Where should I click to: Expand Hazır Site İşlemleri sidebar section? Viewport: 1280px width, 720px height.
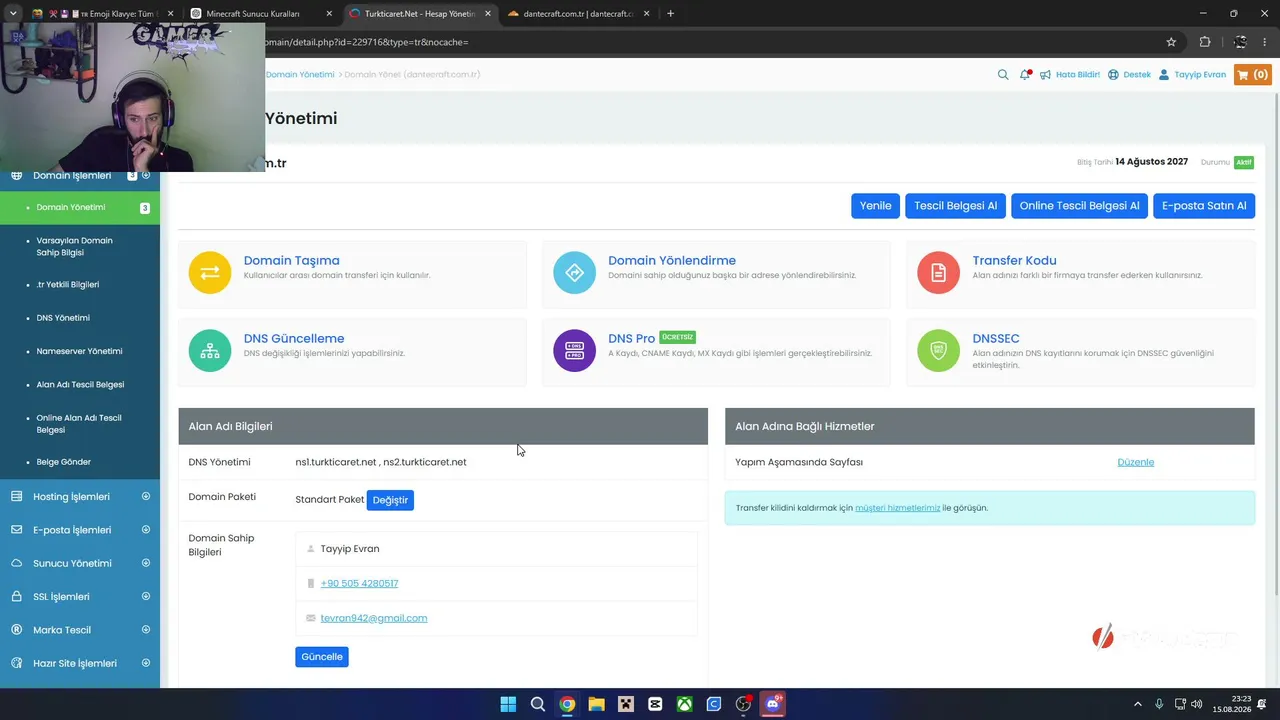click(146, 663)
